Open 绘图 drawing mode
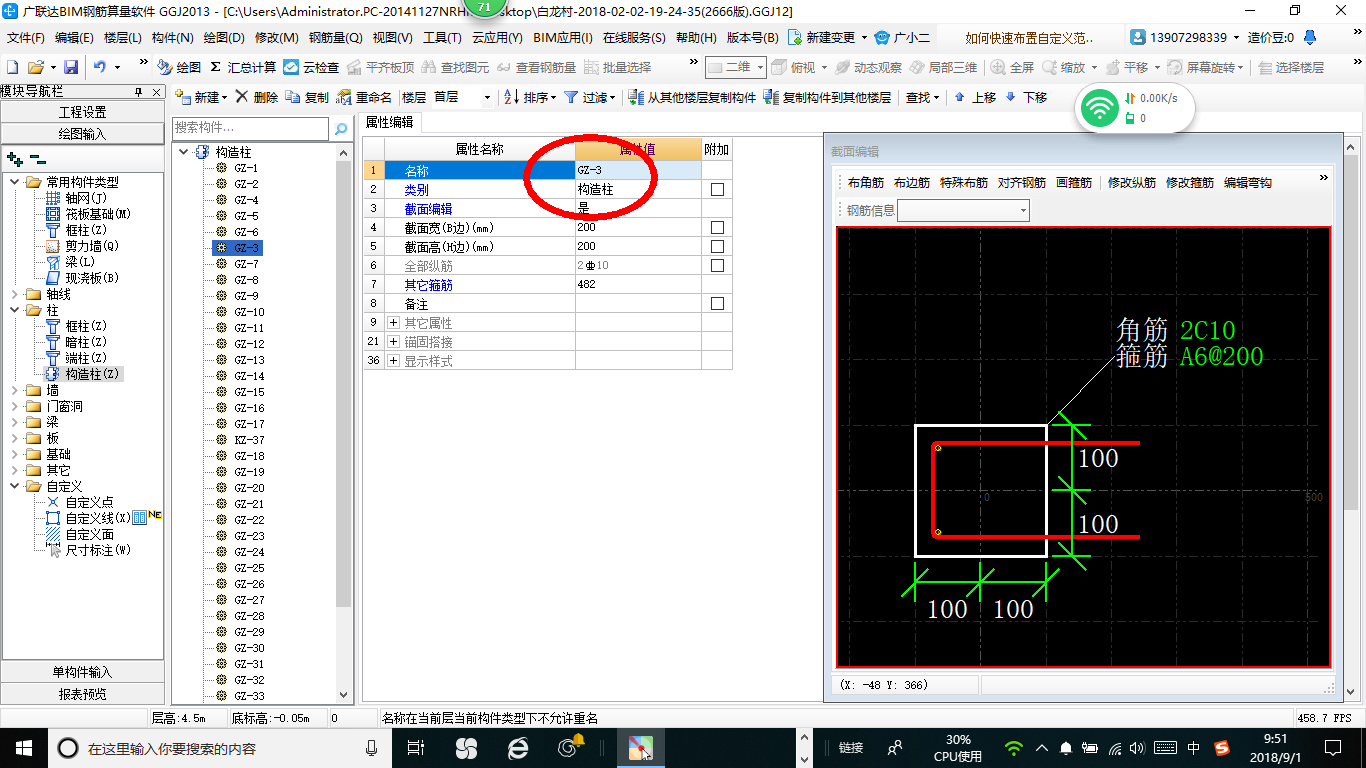Viewport: 1366px width, 768px height. (180, 67)
